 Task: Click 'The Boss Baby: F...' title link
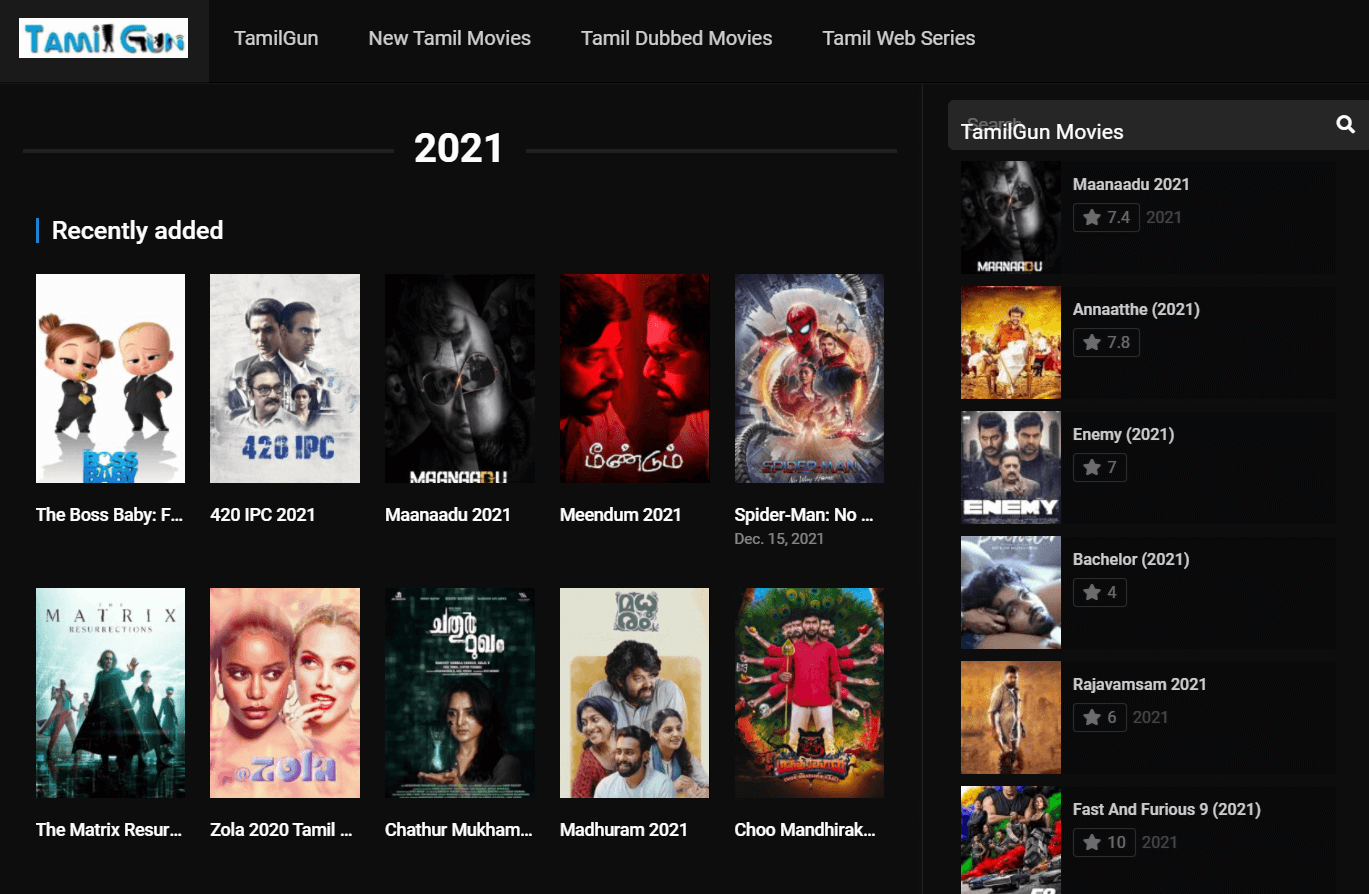(110, 515)
